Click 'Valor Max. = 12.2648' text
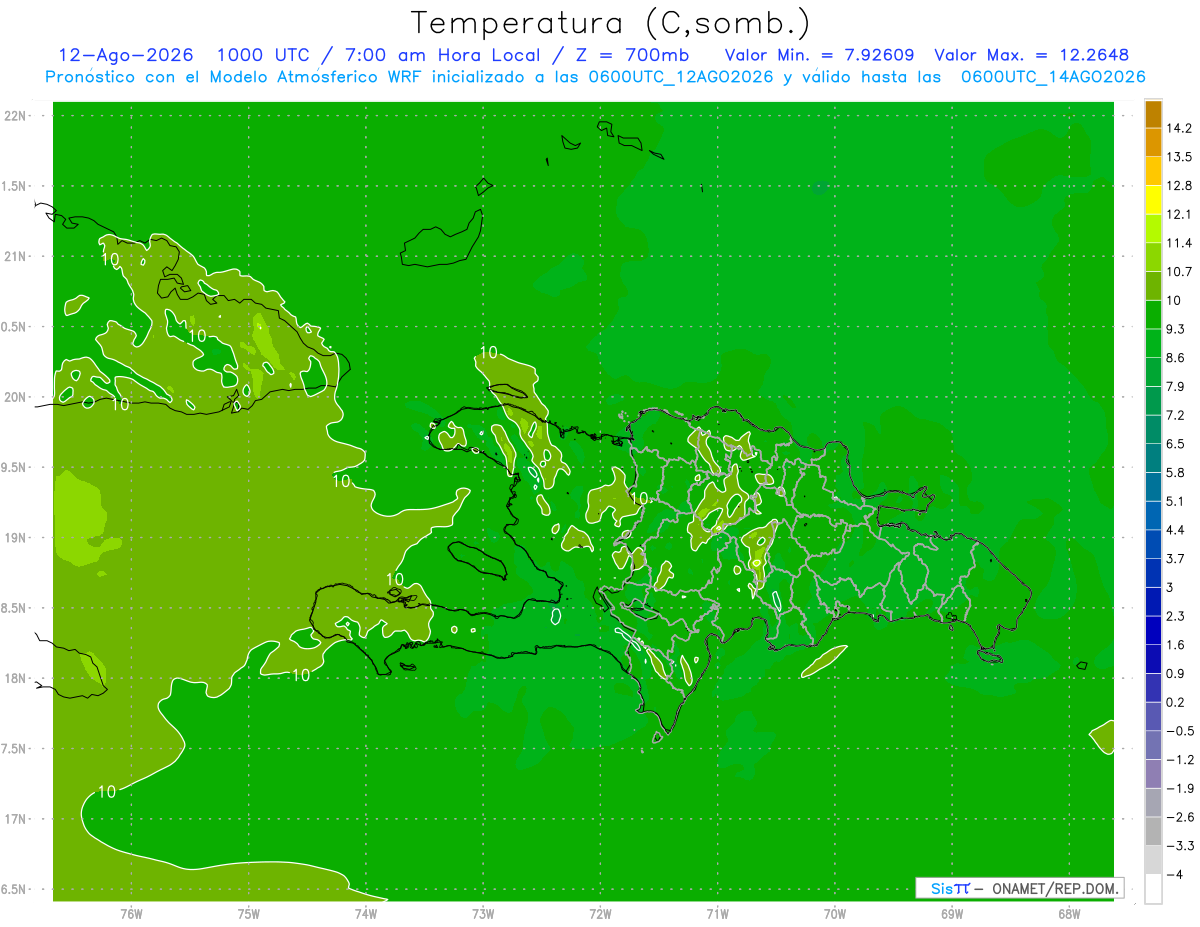Screen dimensions: 1200x927 tap(1032, 55)
